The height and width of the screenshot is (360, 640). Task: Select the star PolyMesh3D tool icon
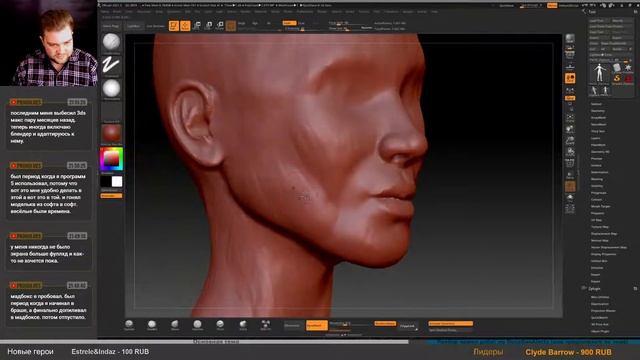[x=628, y=67]
